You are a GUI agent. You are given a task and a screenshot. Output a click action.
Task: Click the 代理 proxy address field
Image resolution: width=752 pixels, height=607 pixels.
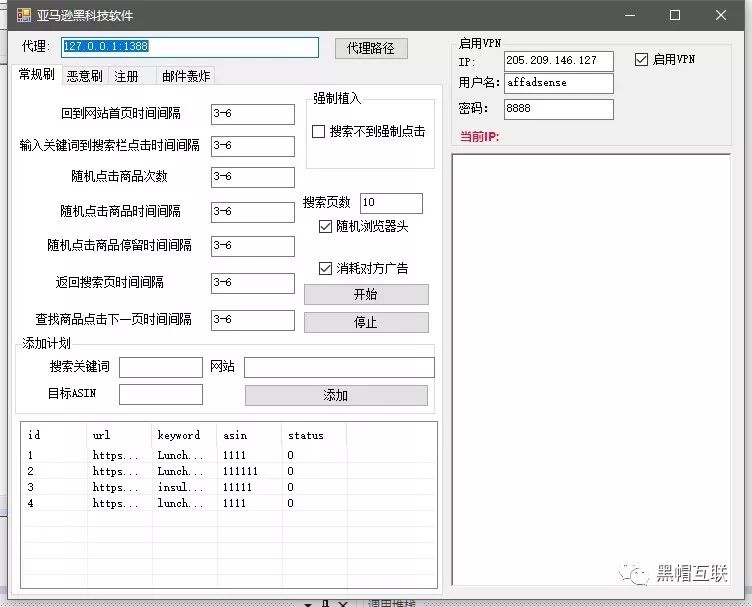[190, 47]
